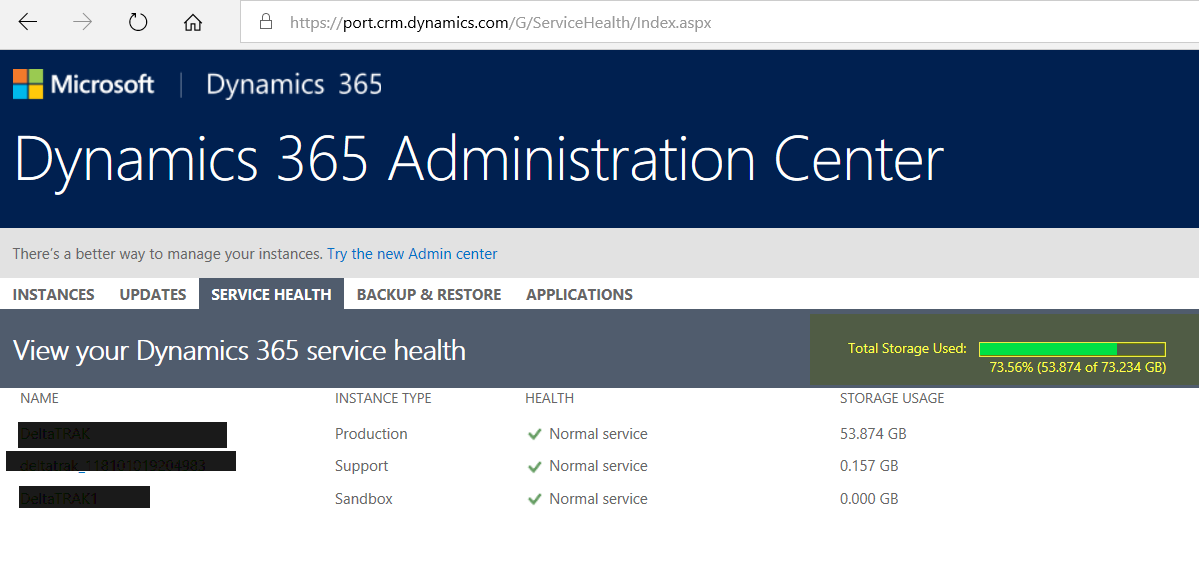Click the 73.56% storage summary text
The width and height of the screenshot is (1199, 562).
tap(1077, 368)
